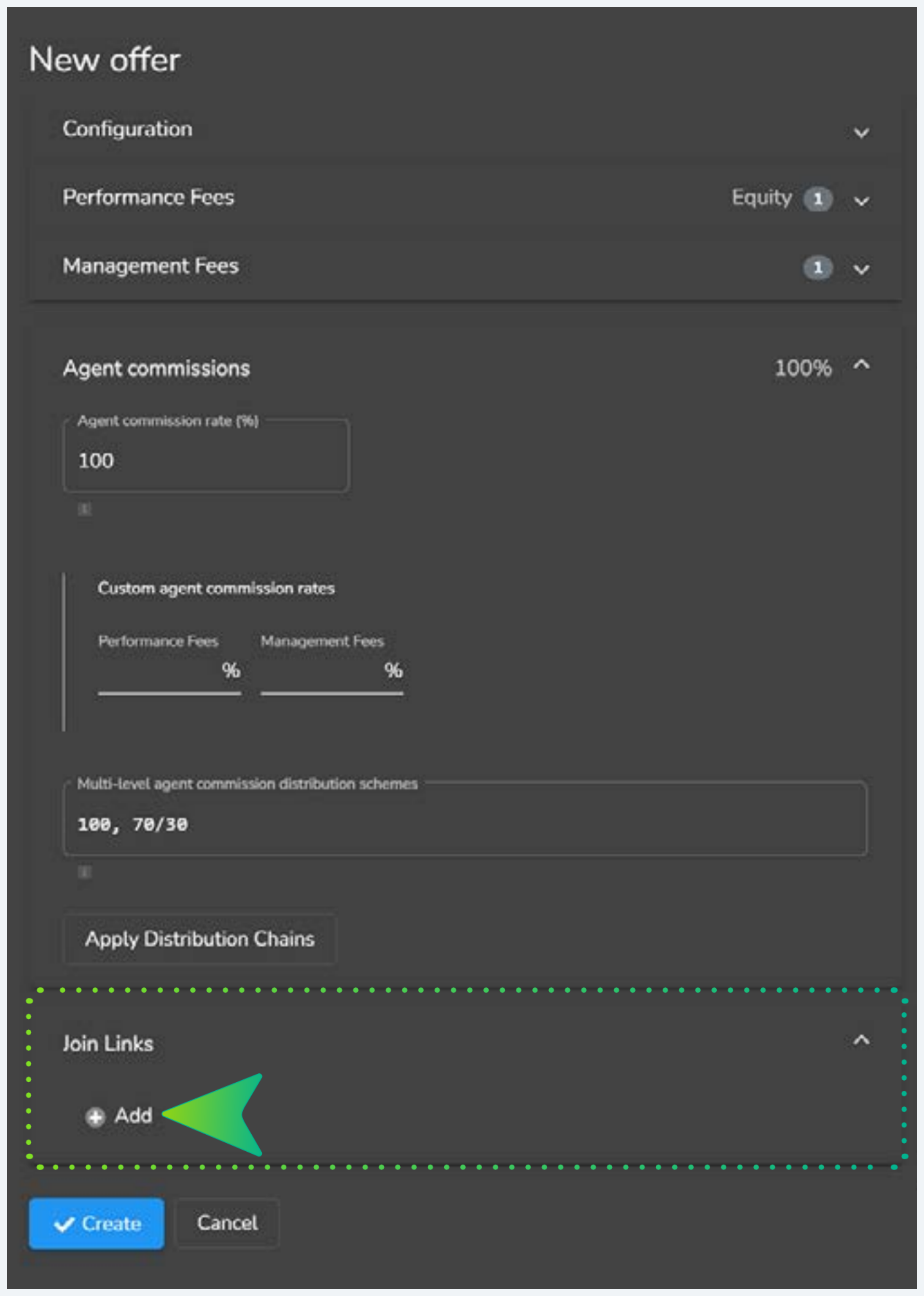
Task: Click info icon below distribution schemes field
Action: pyautogui.click(x=85, y=871)
